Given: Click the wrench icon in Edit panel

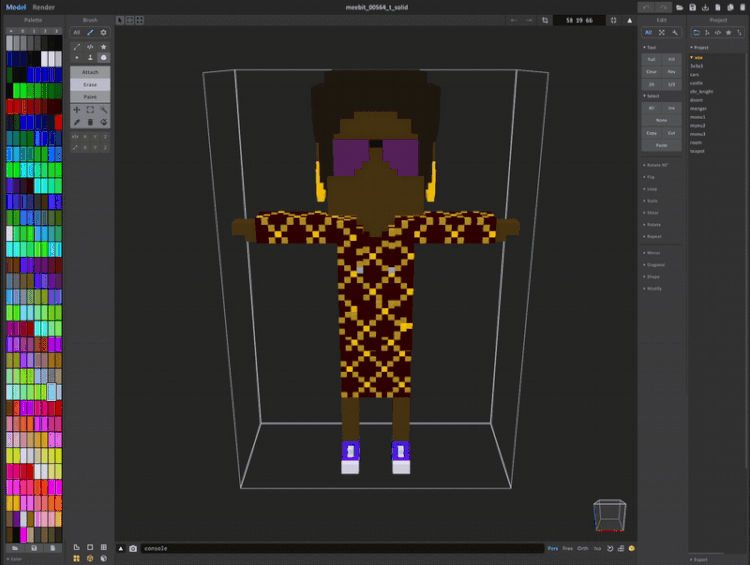Looking at the screenshot, I should [x=674, y=33].
